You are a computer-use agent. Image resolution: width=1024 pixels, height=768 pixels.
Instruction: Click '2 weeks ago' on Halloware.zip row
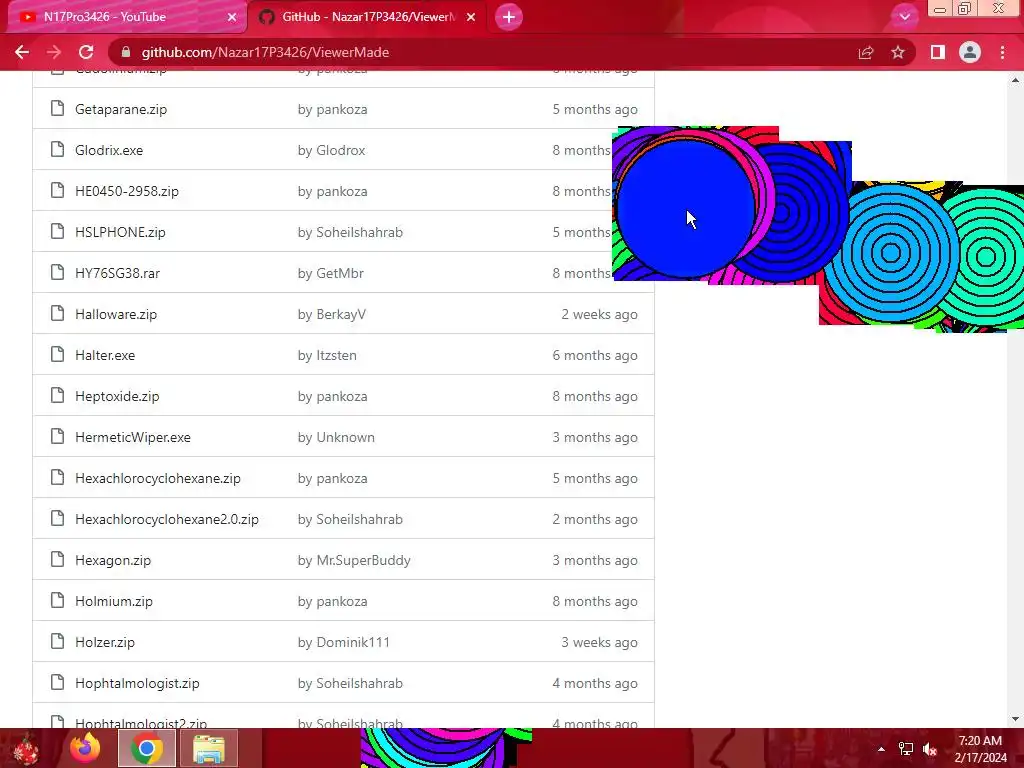[600, 314]
